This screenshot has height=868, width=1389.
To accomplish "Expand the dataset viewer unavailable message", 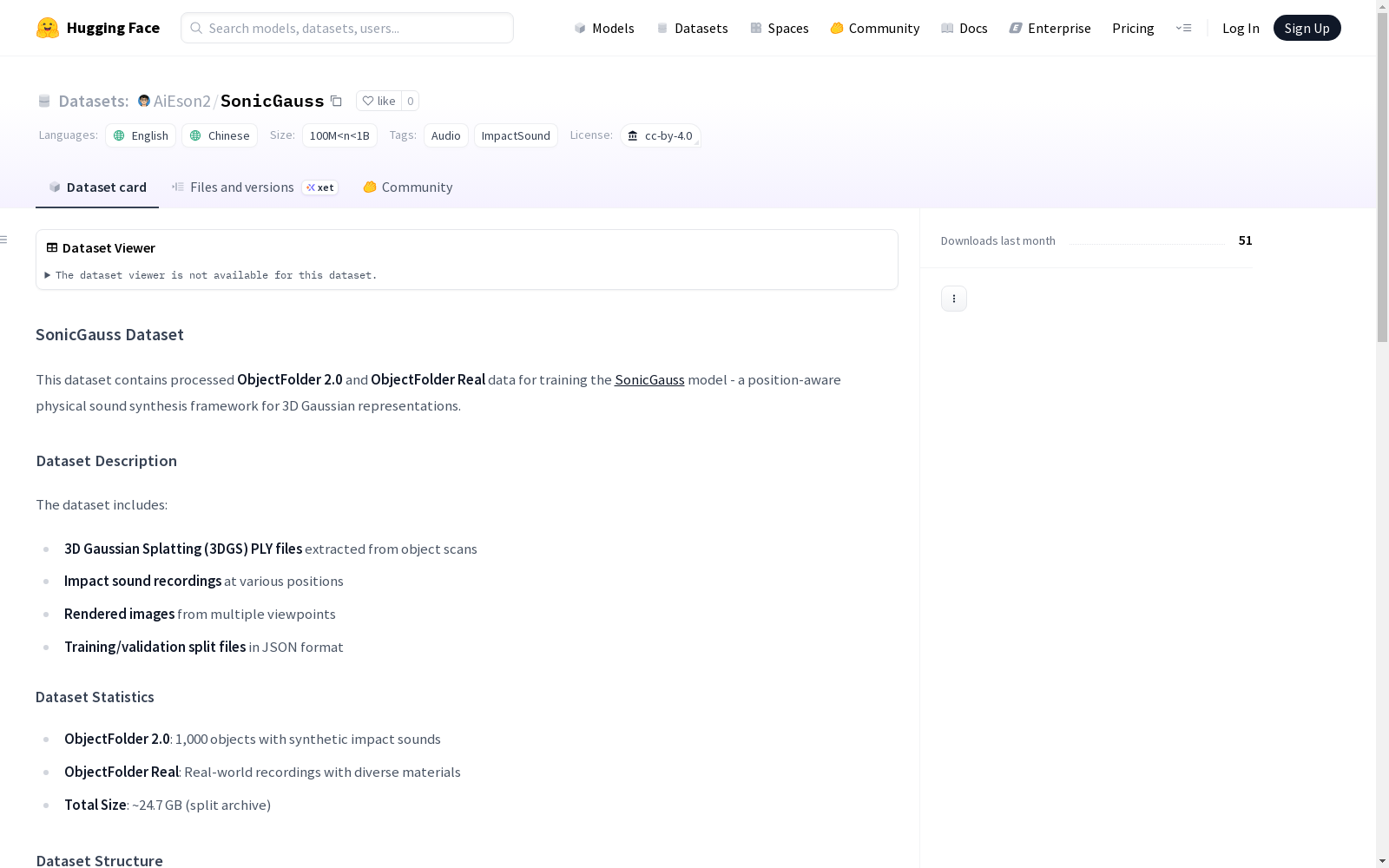I will [212, 275].
